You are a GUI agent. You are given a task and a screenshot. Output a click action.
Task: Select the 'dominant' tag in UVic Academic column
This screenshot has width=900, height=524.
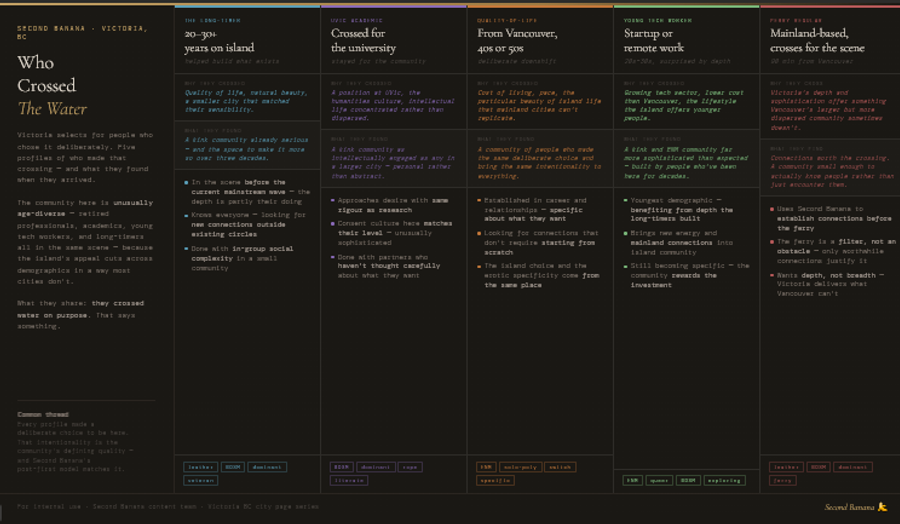click(x=375, y=467)
